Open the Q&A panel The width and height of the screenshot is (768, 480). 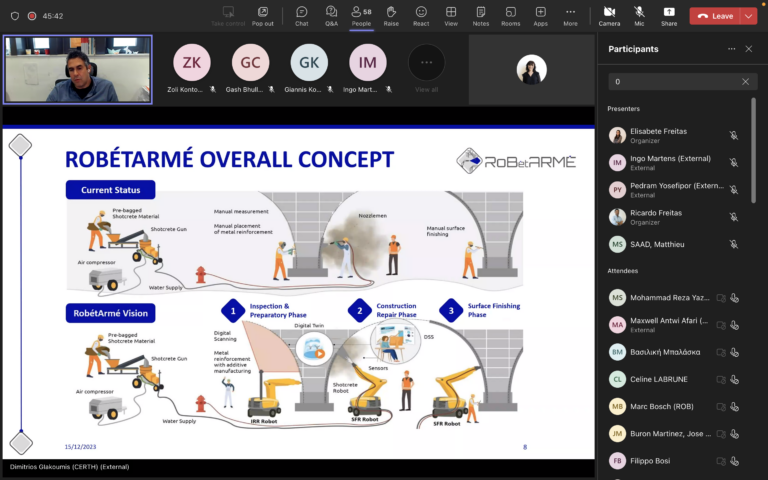point(332,16)
